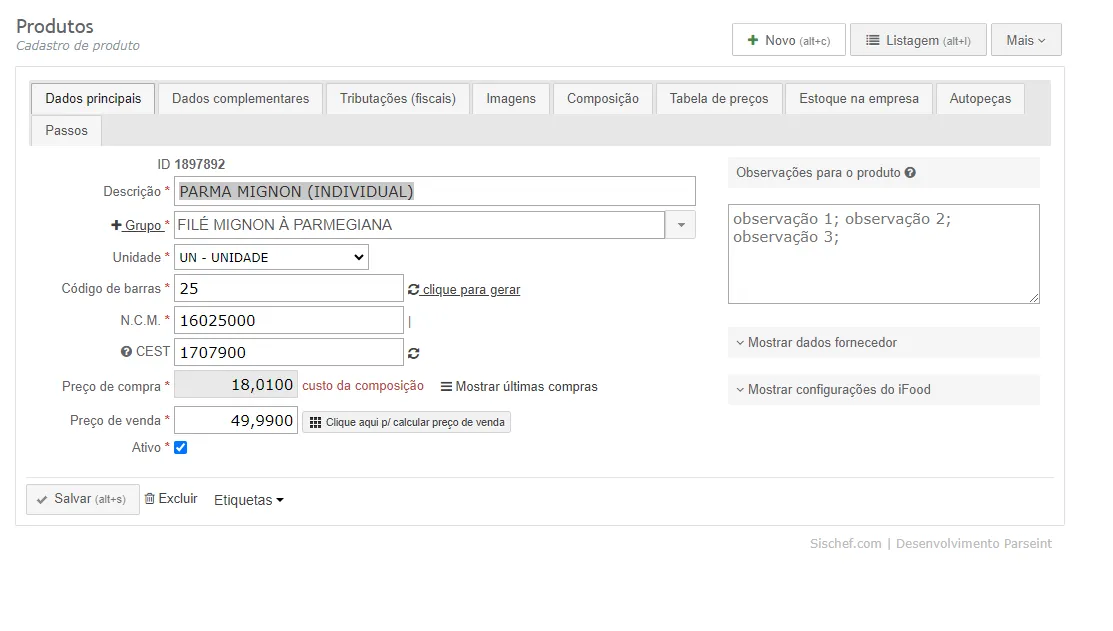Open the Etiquetas dropdown
The width and height of the screenshot is (1113, 631).
click(x=248, y=500)
